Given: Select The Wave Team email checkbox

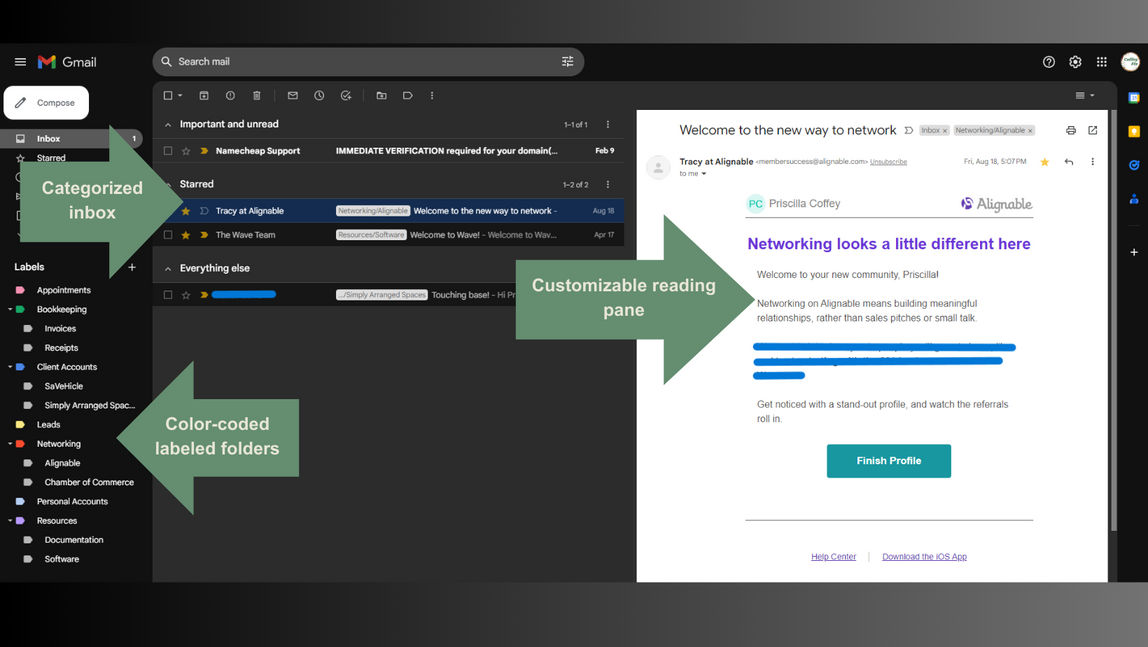Looking at the screenshot, I should point(168,235).
